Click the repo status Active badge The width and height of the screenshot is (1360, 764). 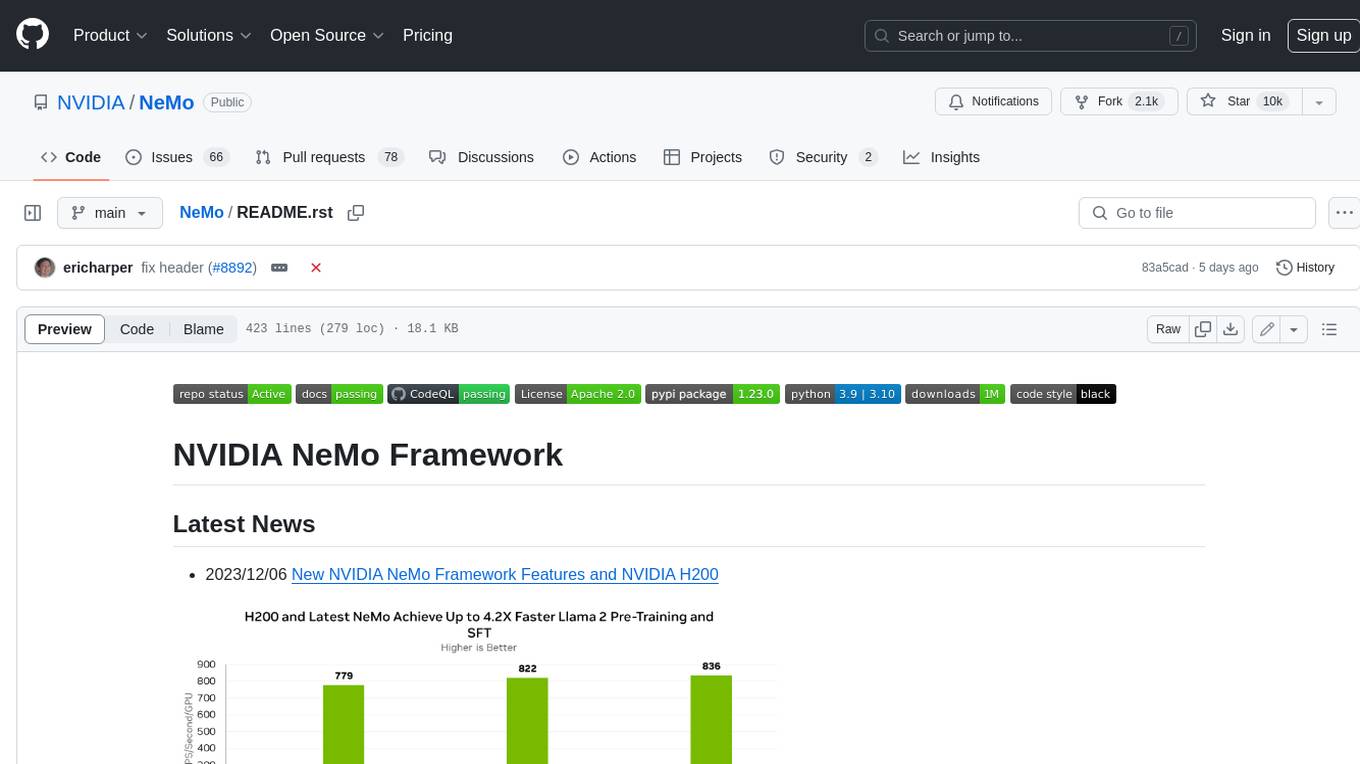click(232, 394)
